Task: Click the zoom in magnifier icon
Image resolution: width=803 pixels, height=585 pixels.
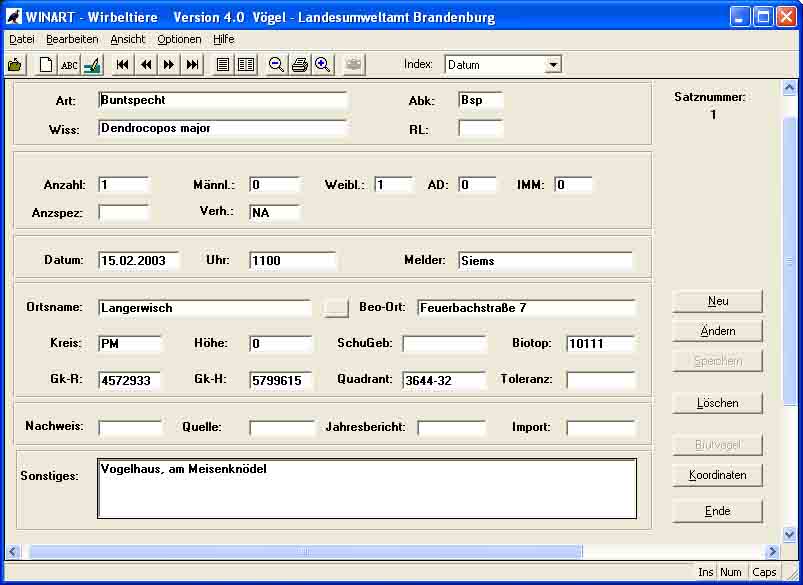Action: tap(322, 65)
